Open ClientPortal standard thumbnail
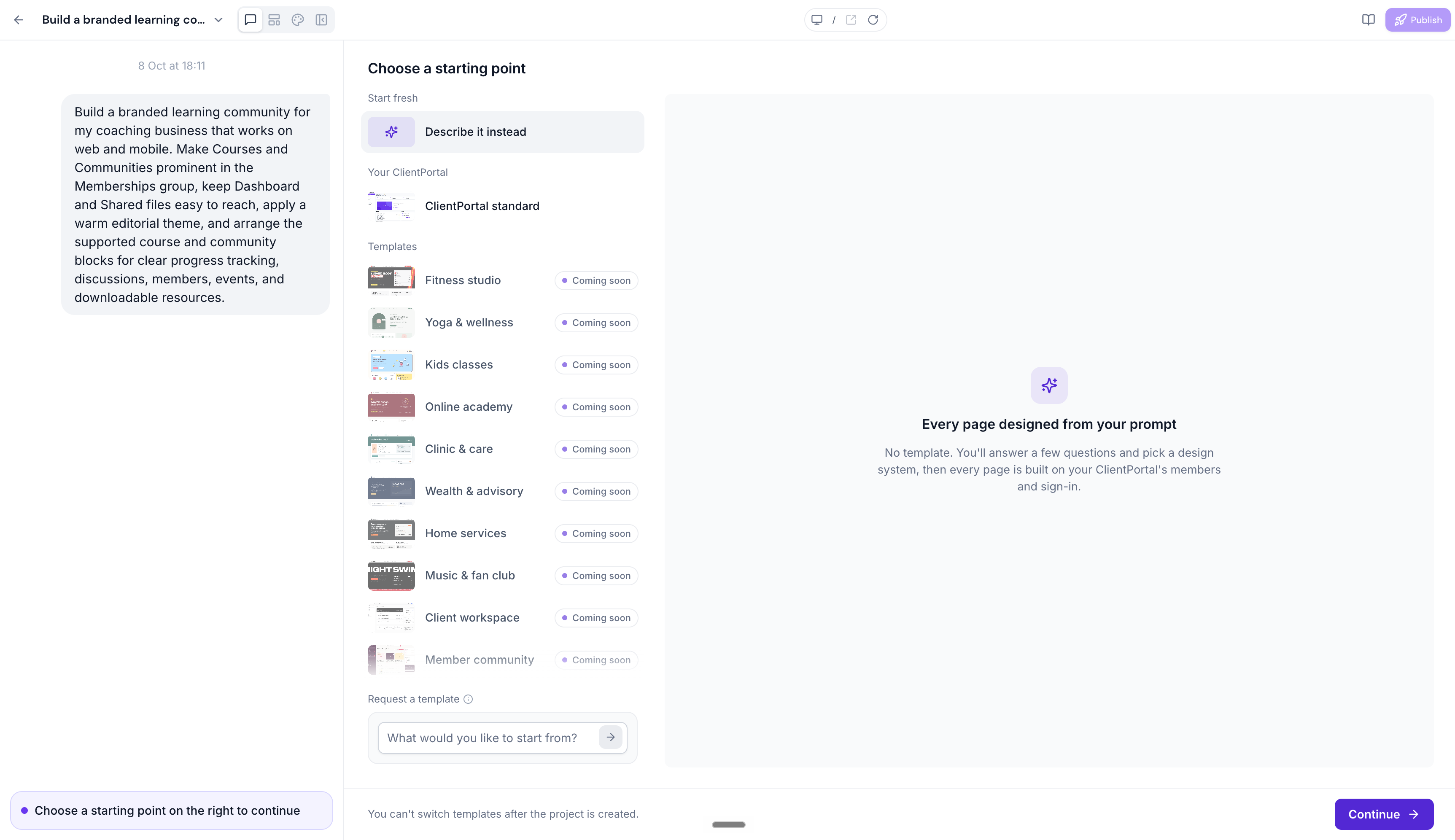1455x840 pixels. pyautogui.click(x=391, y=206)
